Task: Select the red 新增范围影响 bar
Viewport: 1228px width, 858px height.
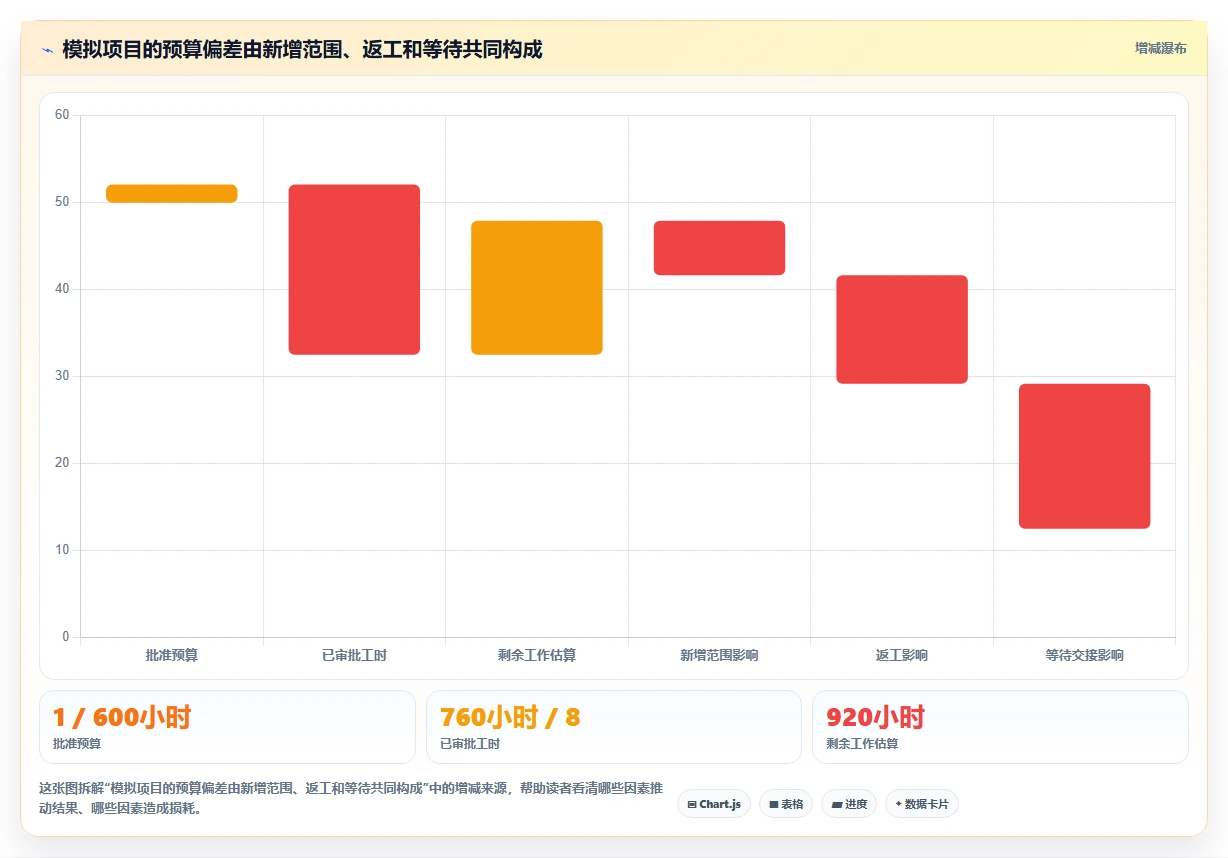Action: pos(719,248)
